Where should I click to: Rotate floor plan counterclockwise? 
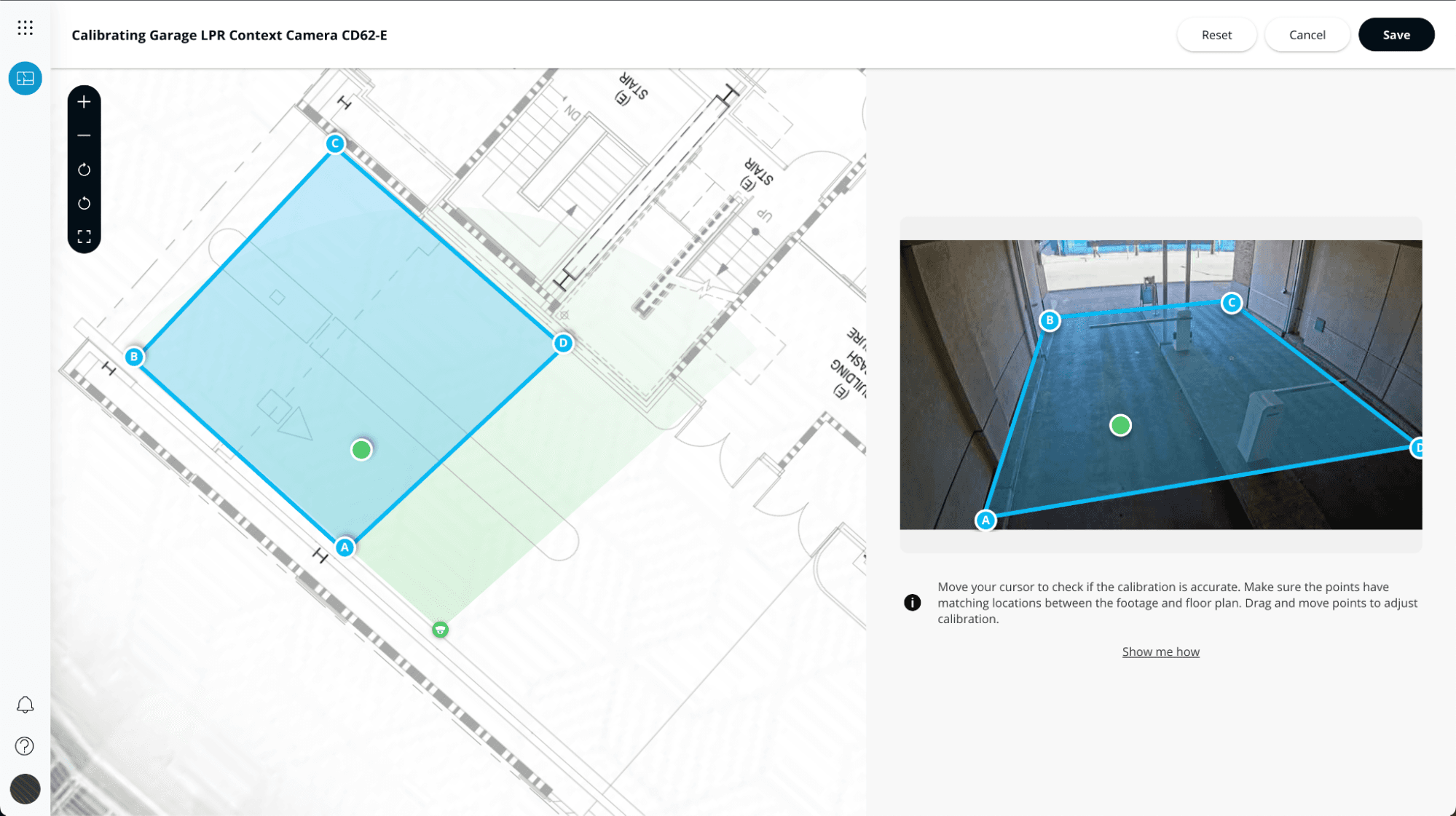pos(84,203)
